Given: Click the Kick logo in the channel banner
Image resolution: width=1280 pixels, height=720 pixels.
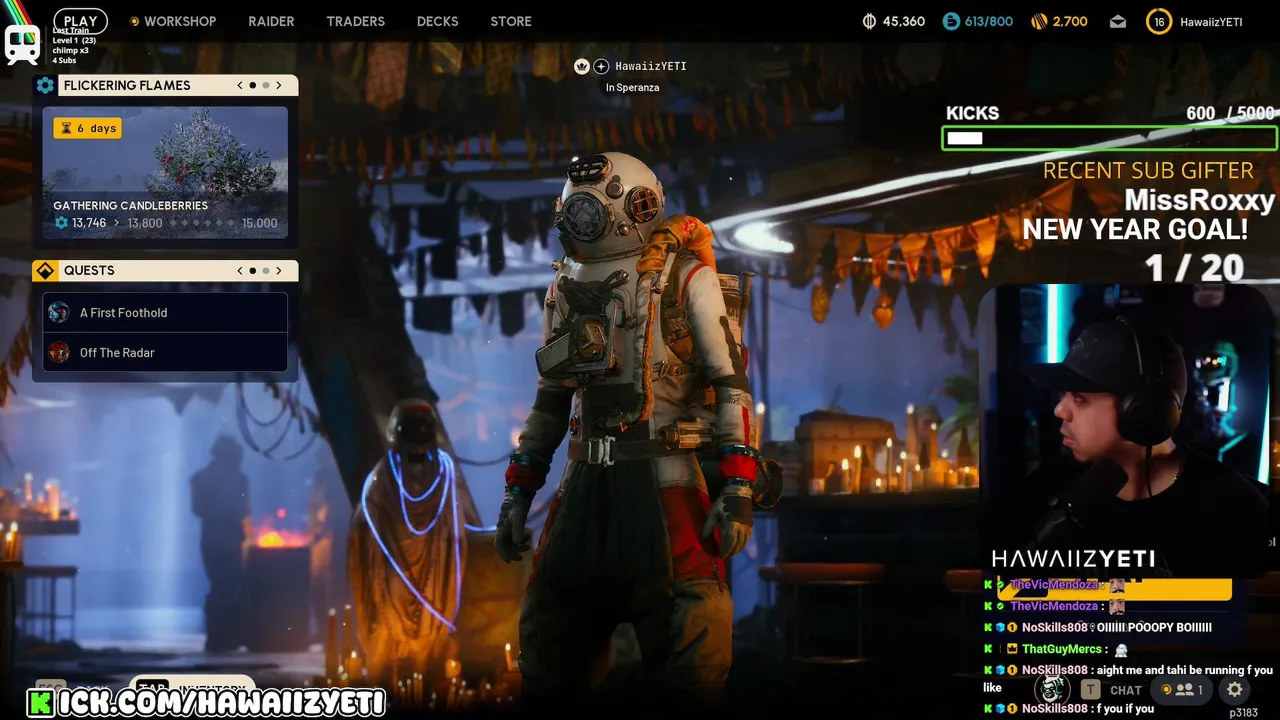Looking at the screenshot, I should point(42,702).
